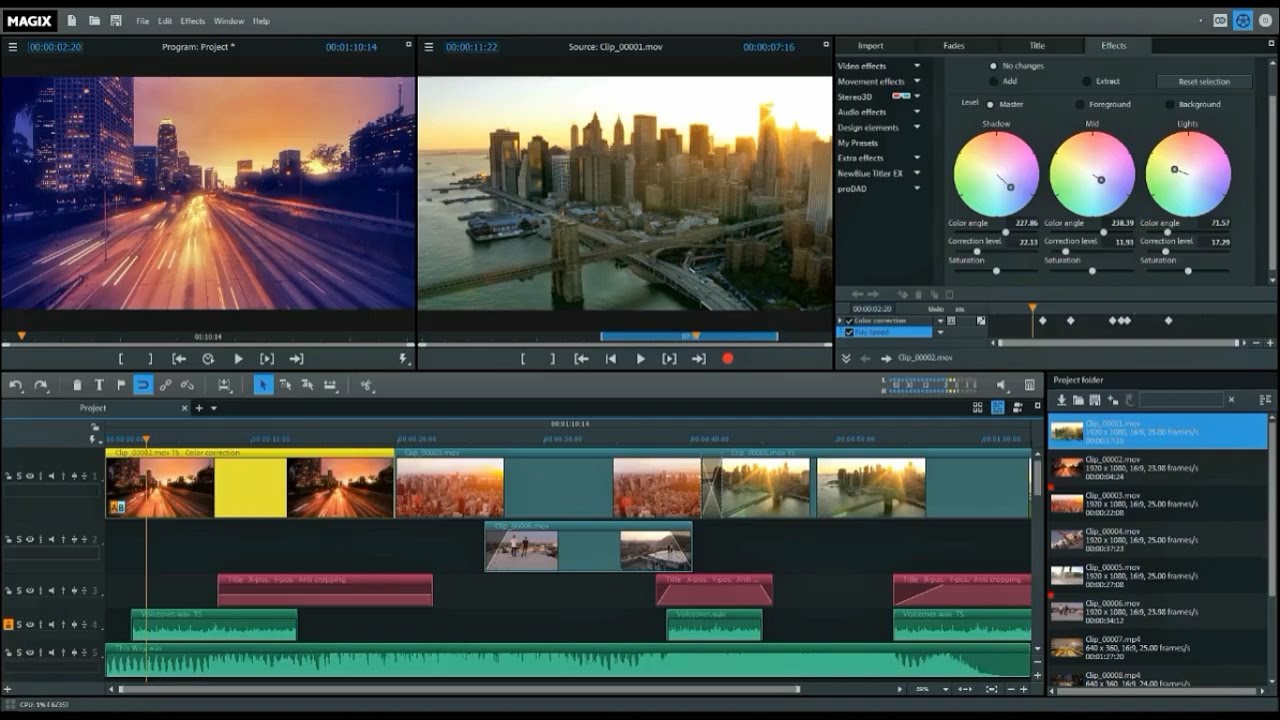Viewport: 1280px width, 720px height.
Task: Toggle the Color correction keyframe checkbox
Action: tap(849, 321)
